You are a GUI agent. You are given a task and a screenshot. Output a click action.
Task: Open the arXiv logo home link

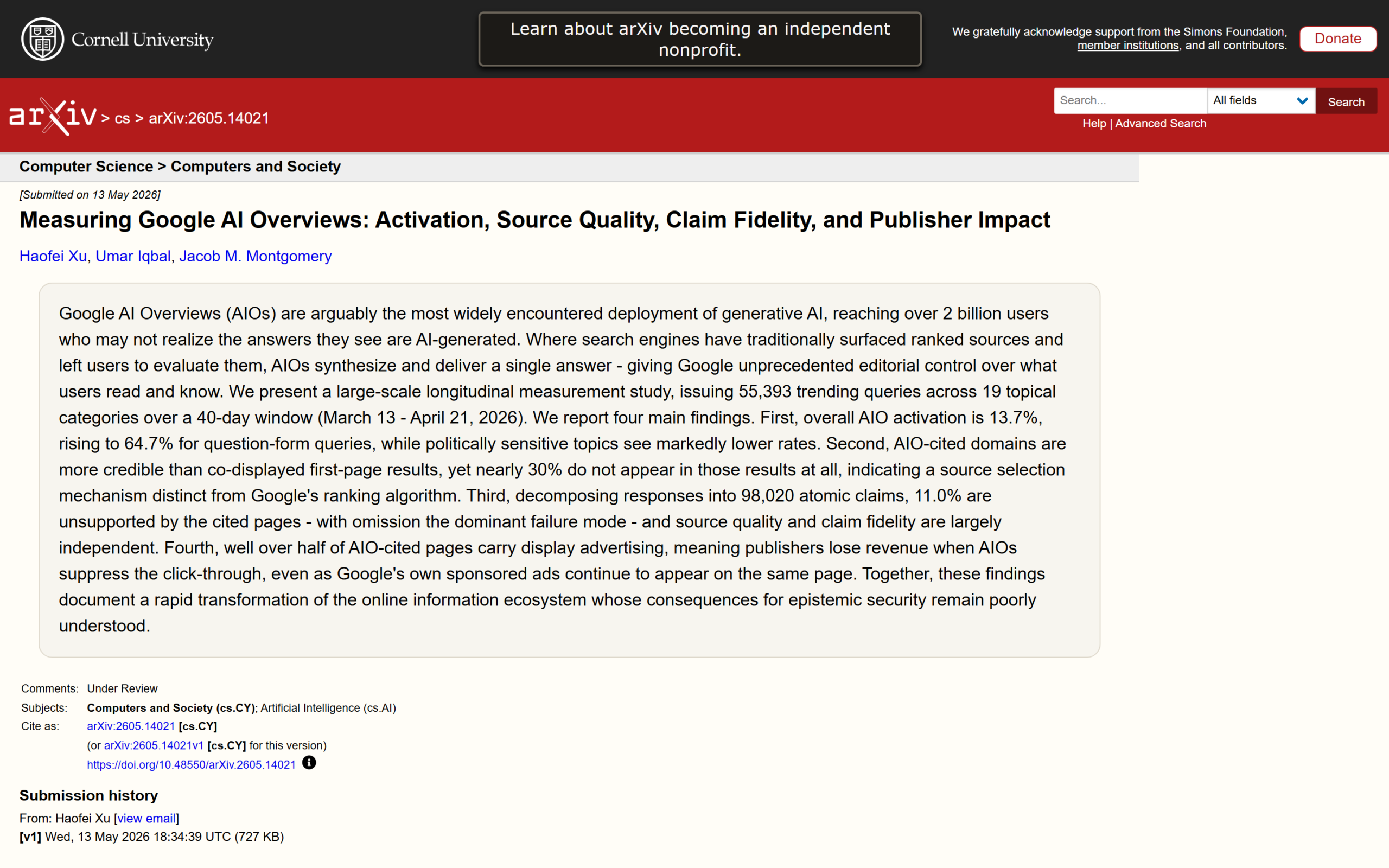[x=53, y=117]
